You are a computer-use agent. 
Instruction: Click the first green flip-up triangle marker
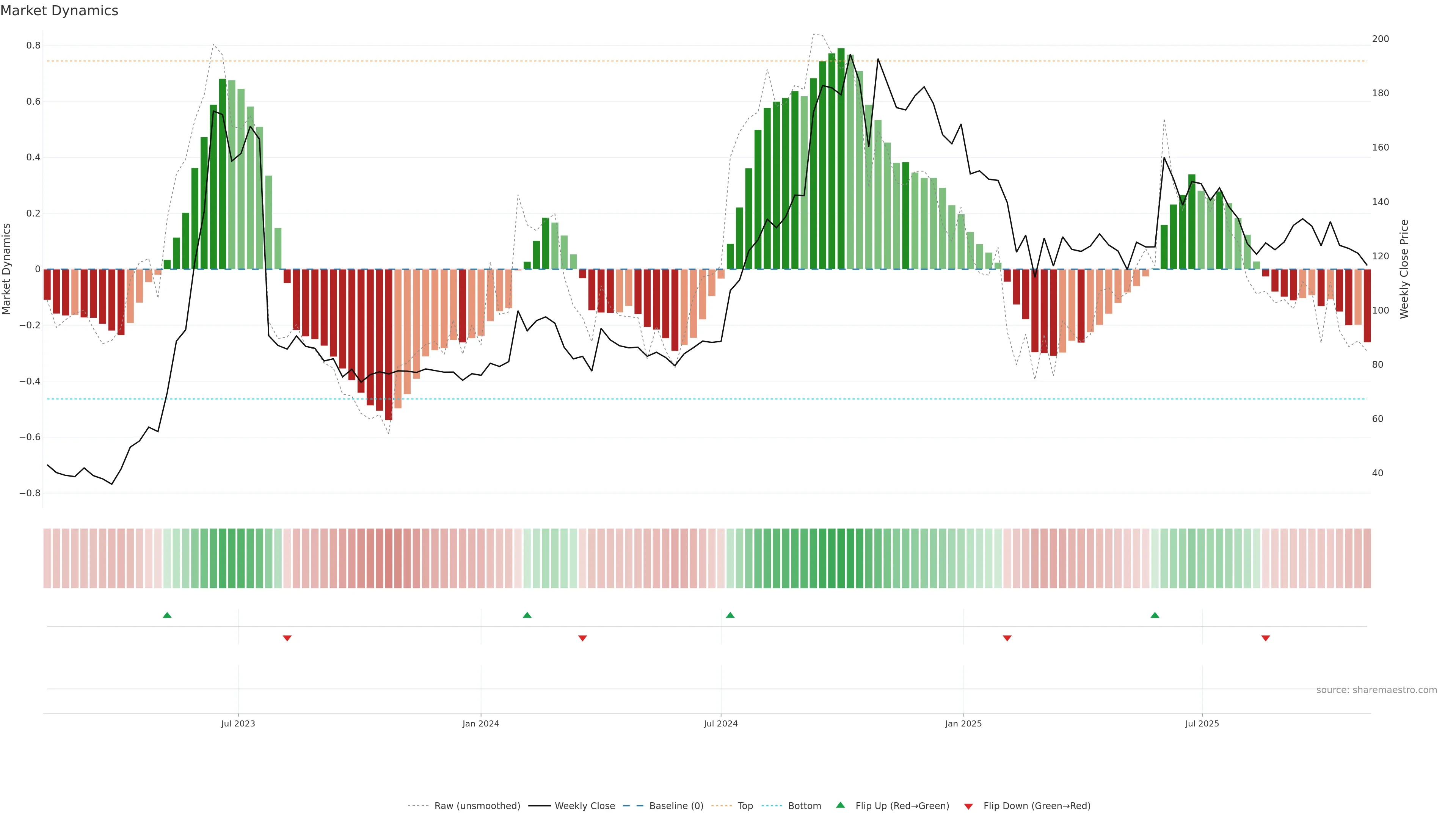(167, 615)
